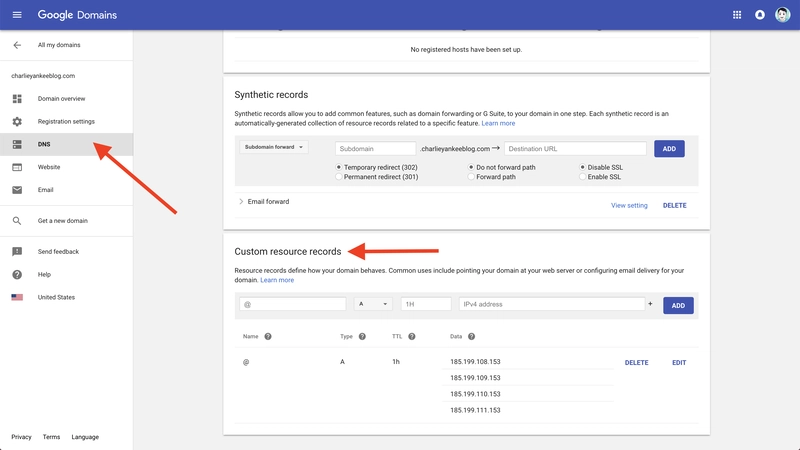The width and height of the screenshot is (800, 450).
Task: Open Help in the sidebar
Action: [x=44, y=274]
